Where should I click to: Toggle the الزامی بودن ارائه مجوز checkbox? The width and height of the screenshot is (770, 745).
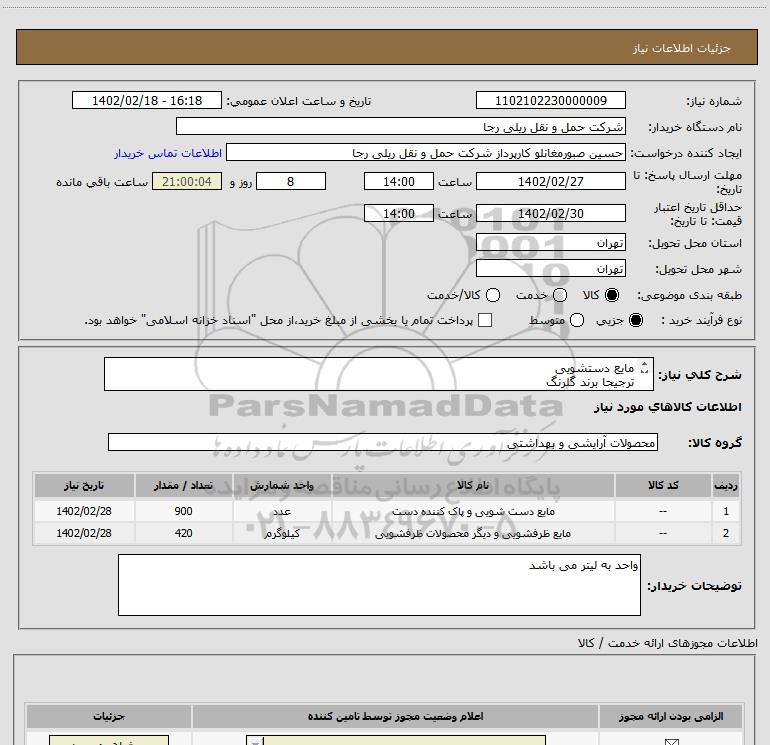(x=671, y=742)
